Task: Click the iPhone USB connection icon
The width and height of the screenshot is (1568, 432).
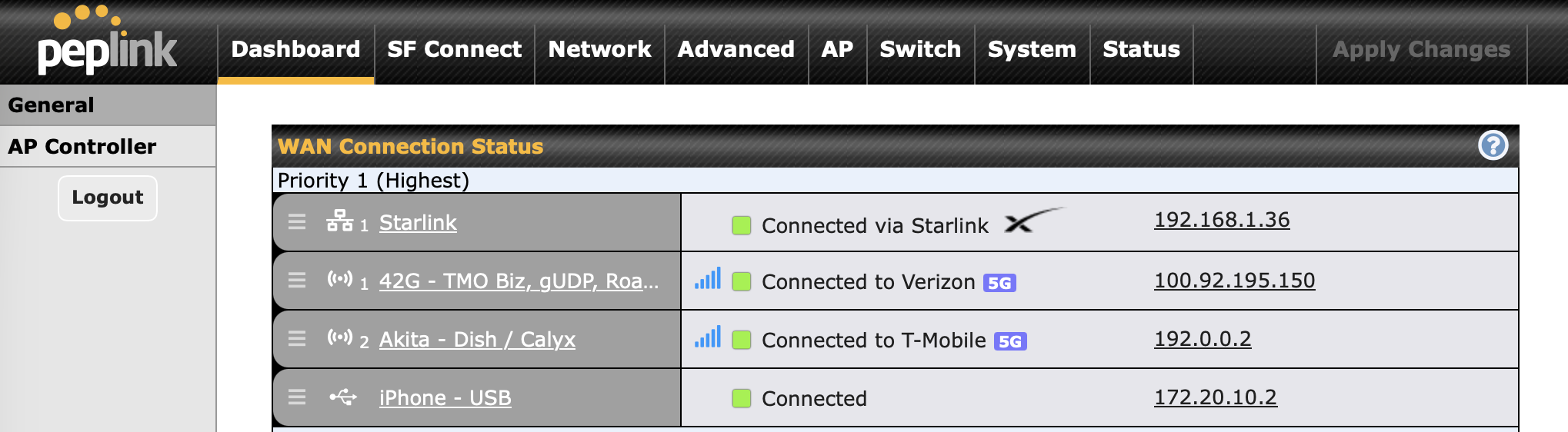Action: [343, 397]
